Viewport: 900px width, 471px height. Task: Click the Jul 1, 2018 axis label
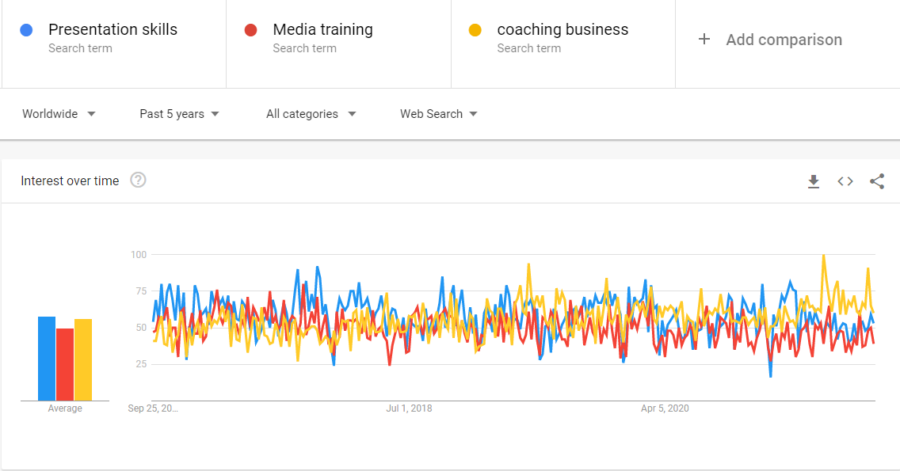409,408
